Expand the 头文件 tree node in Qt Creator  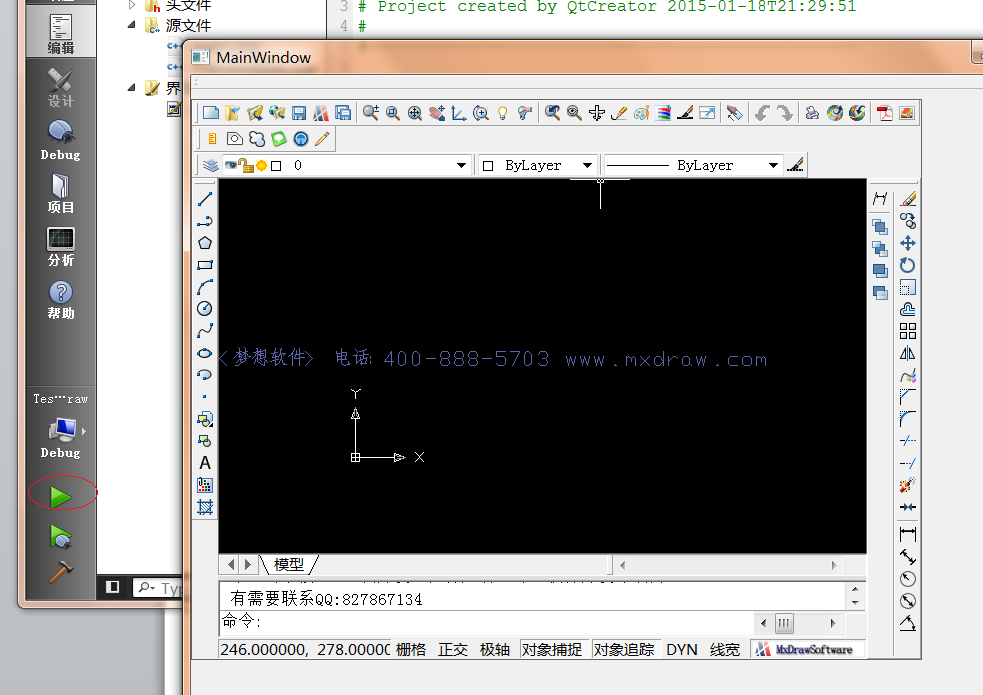pyautogui.click(x=132, y=5)
